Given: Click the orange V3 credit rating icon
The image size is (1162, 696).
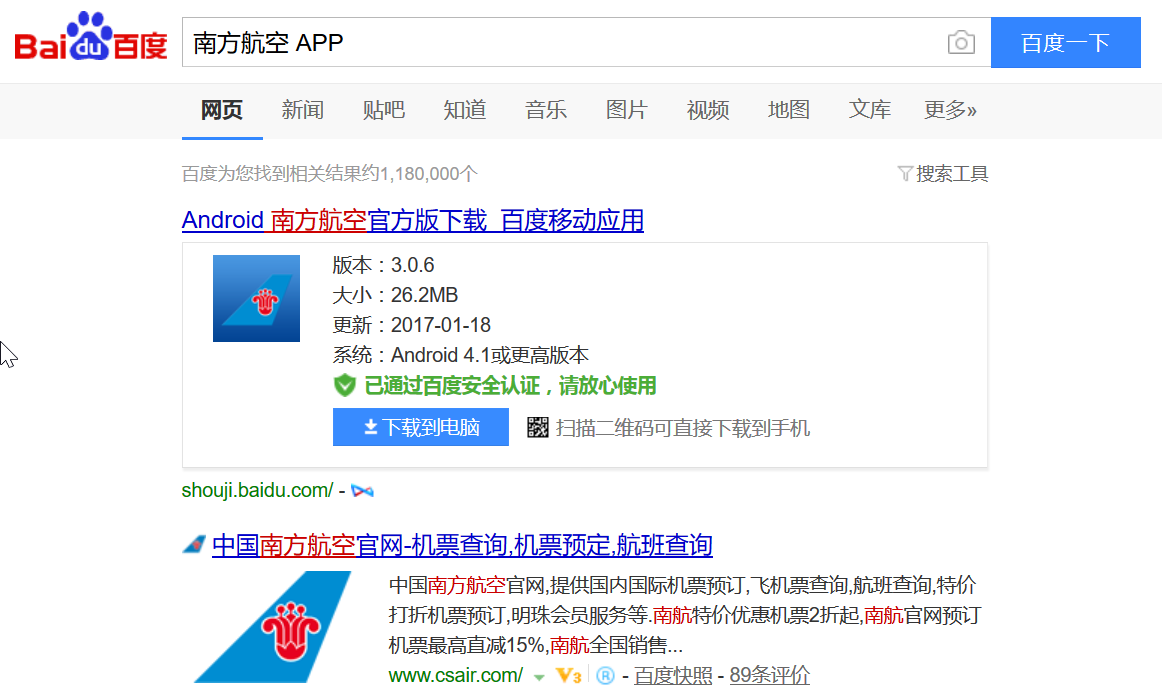Looking at the screenshot, I should (568, 676).
